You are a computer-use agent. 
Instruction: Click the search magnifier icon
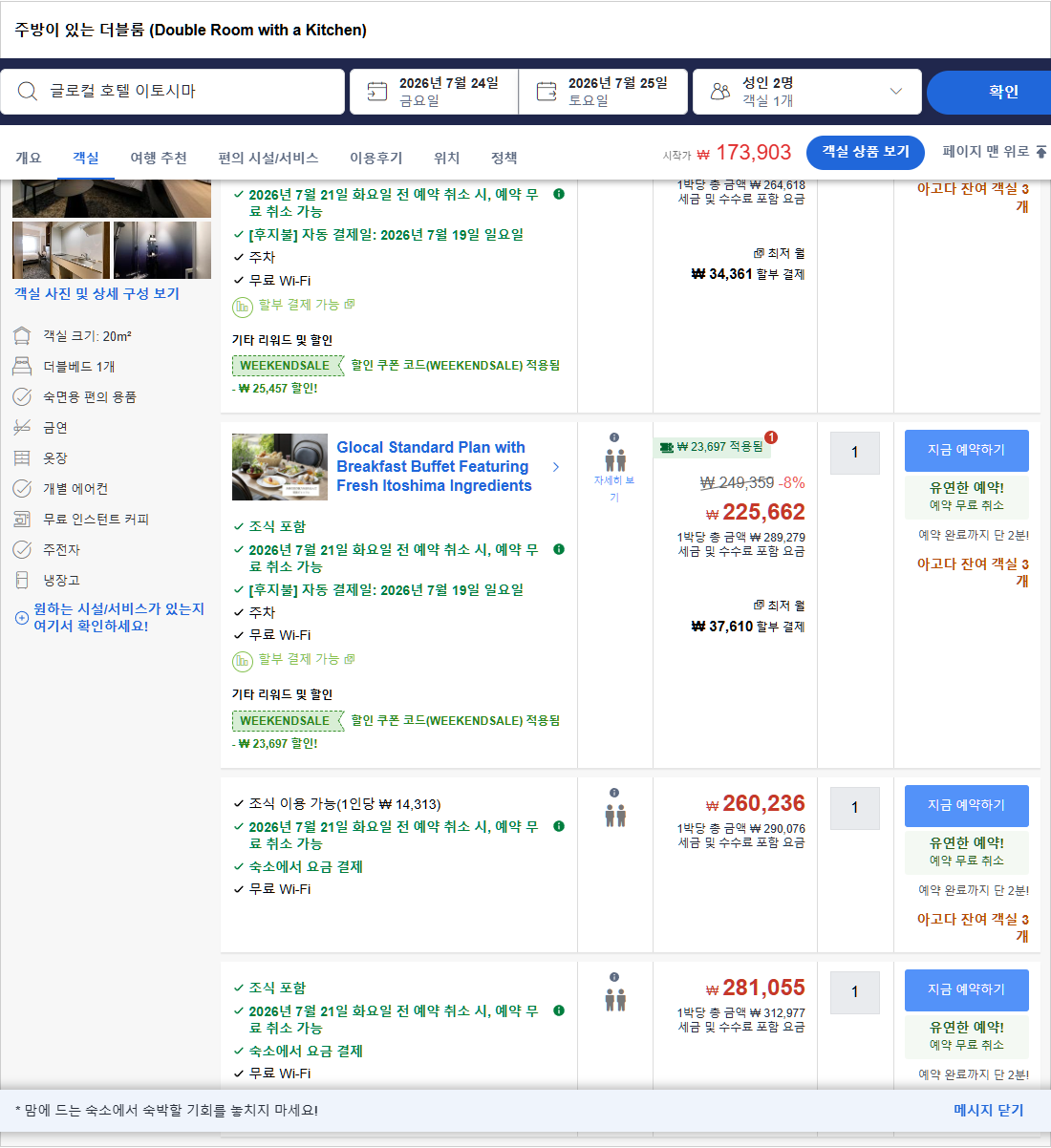tap(28, 92)
